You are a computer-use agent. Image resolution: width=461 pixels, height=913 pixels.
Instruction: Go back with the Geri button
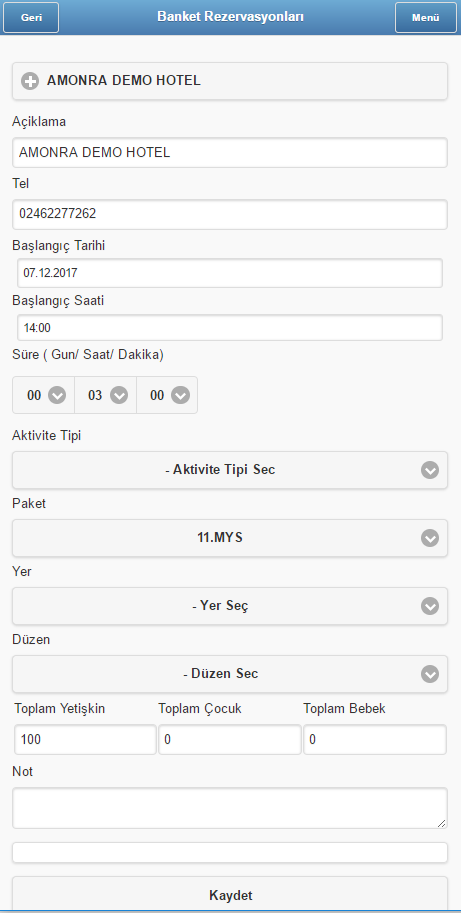(31, 17)
